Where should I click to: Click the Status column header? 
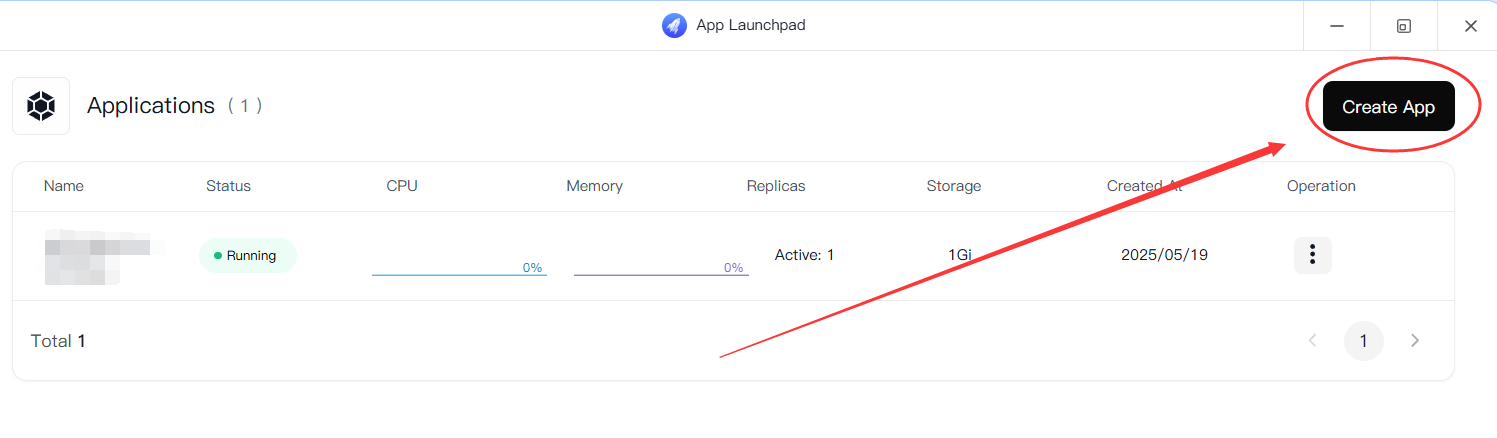coord(228,186)
